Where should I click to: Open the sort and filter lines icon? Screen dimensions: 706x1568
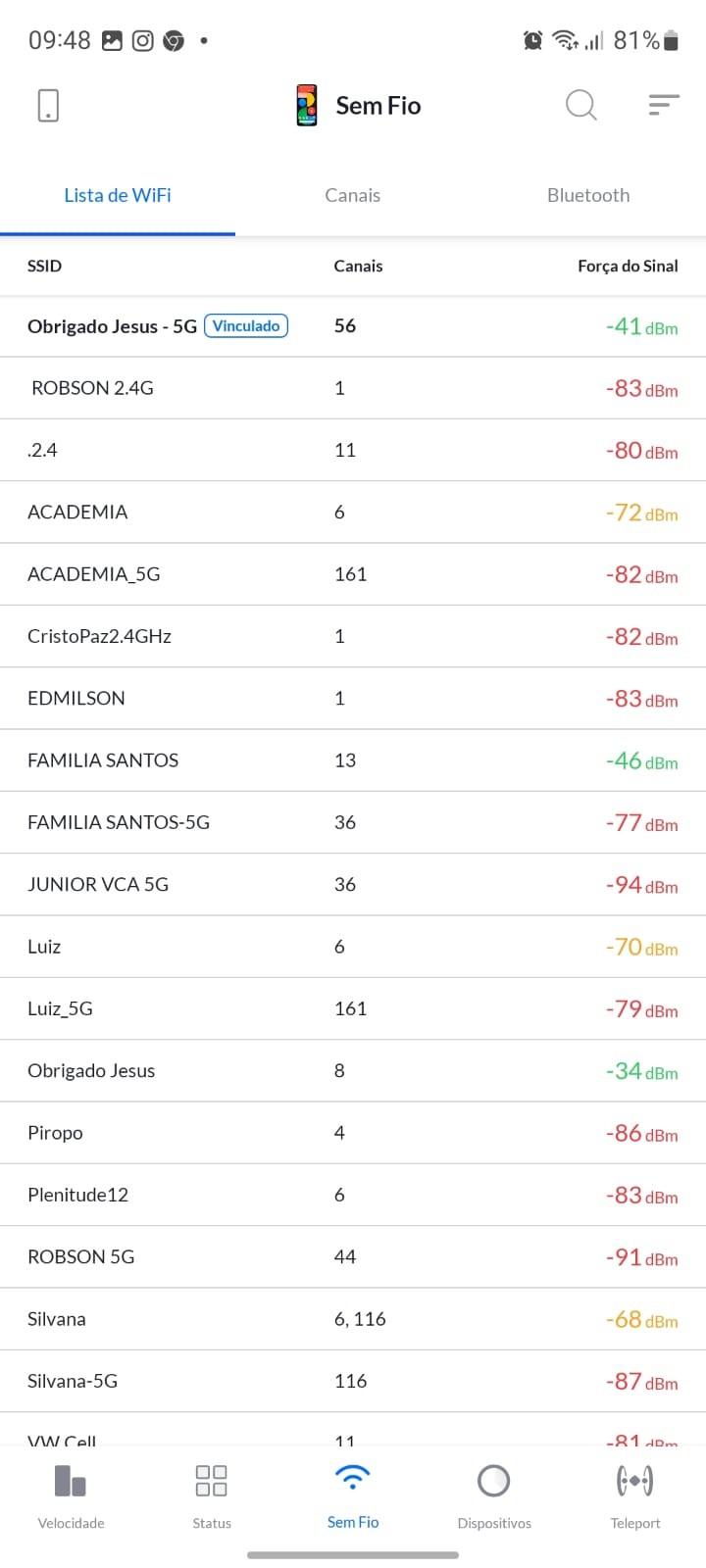click(664, 105)
